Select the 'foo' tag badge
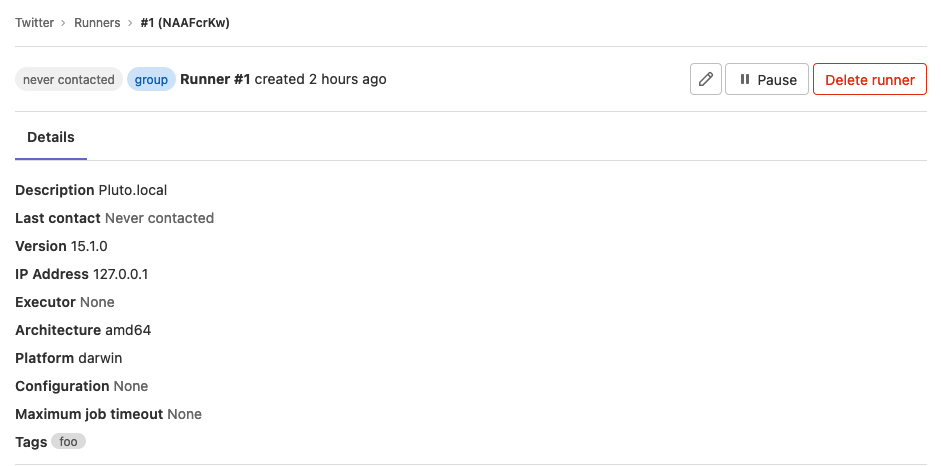The image size is (941, 466). pos(68,441)
